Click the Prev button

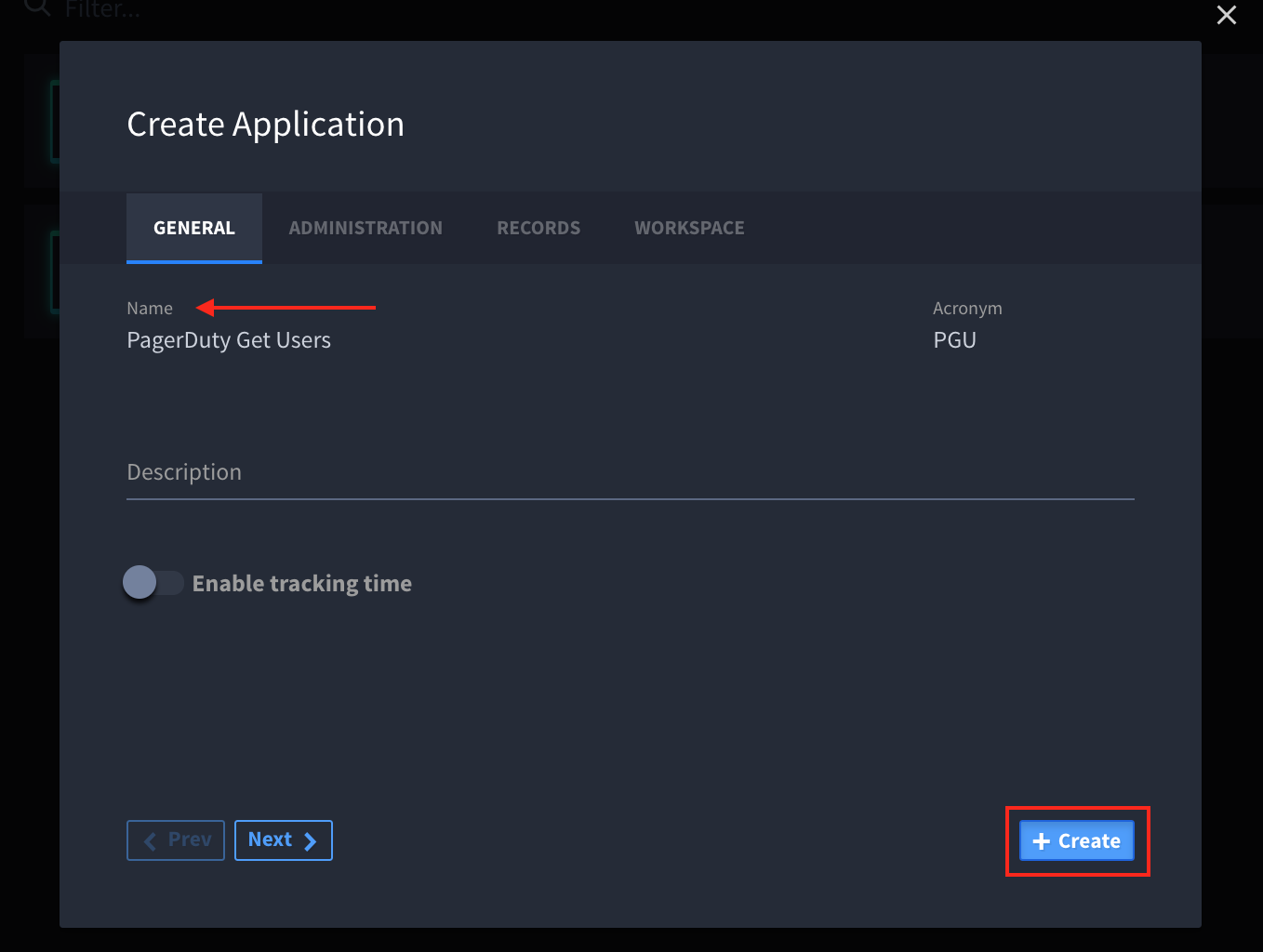(176, 840)
